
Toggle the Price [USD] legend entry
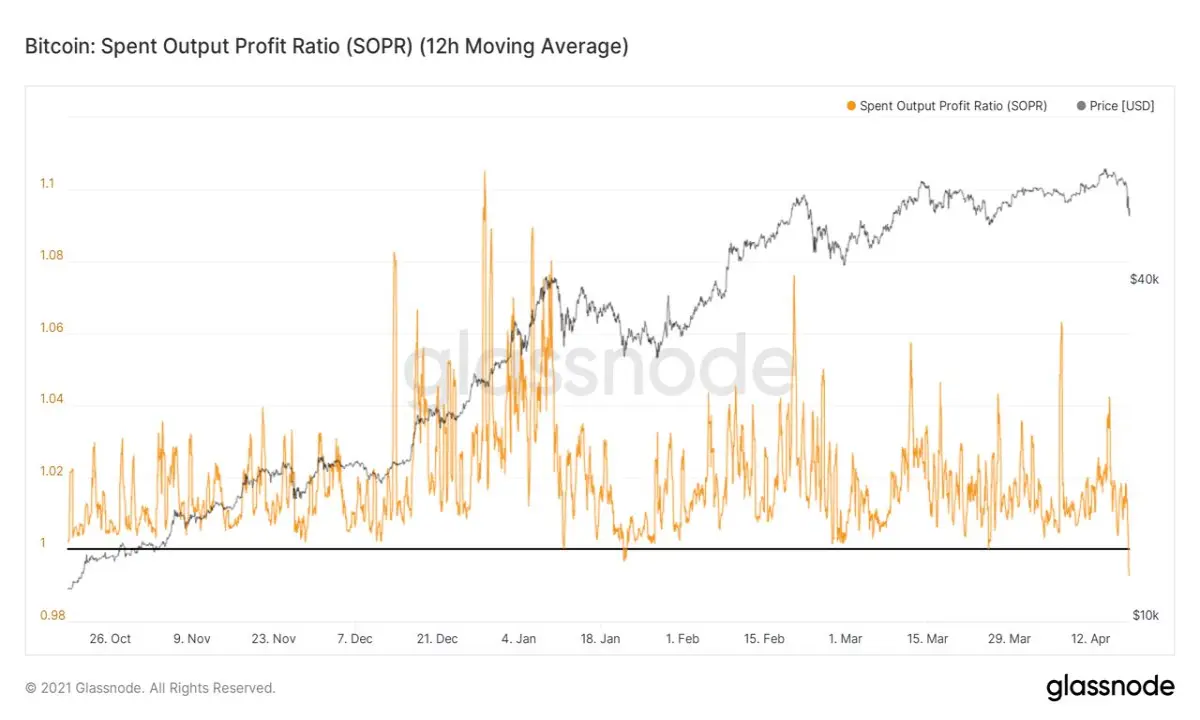[x=1115, y=106]
